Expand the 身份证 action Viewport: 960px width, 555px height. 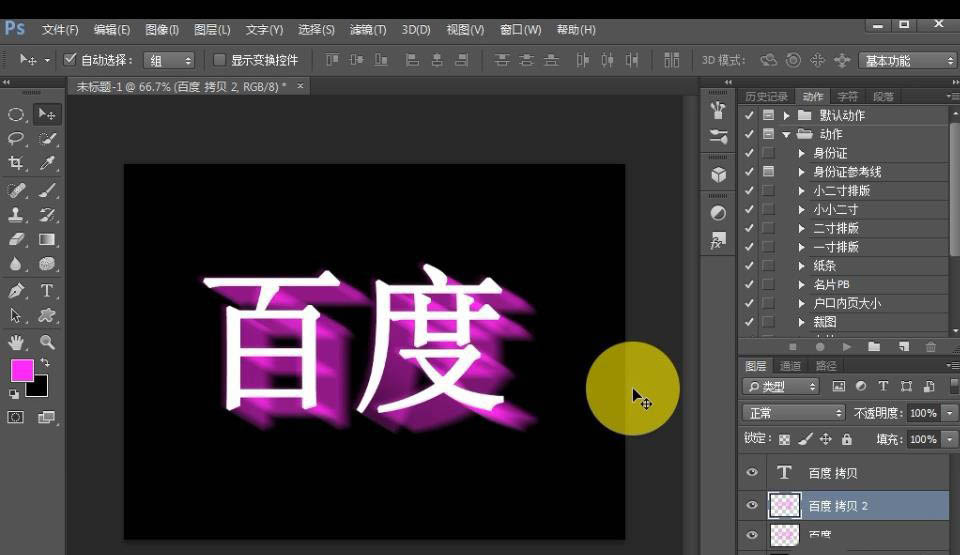click(801, 153)
